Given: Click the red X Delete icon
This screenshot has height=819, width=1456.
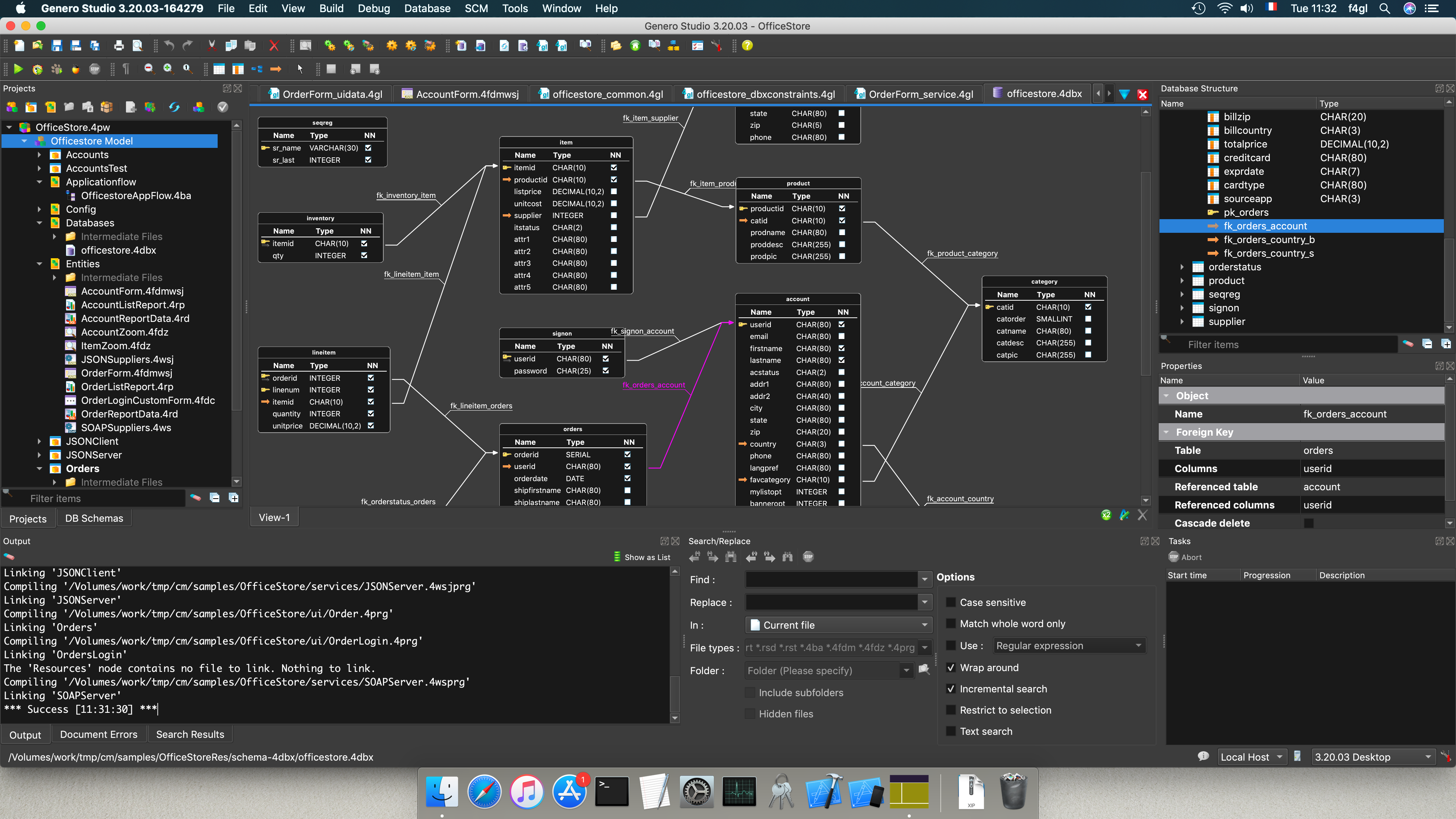Looking at the screenshot, I should click(274, 46).
